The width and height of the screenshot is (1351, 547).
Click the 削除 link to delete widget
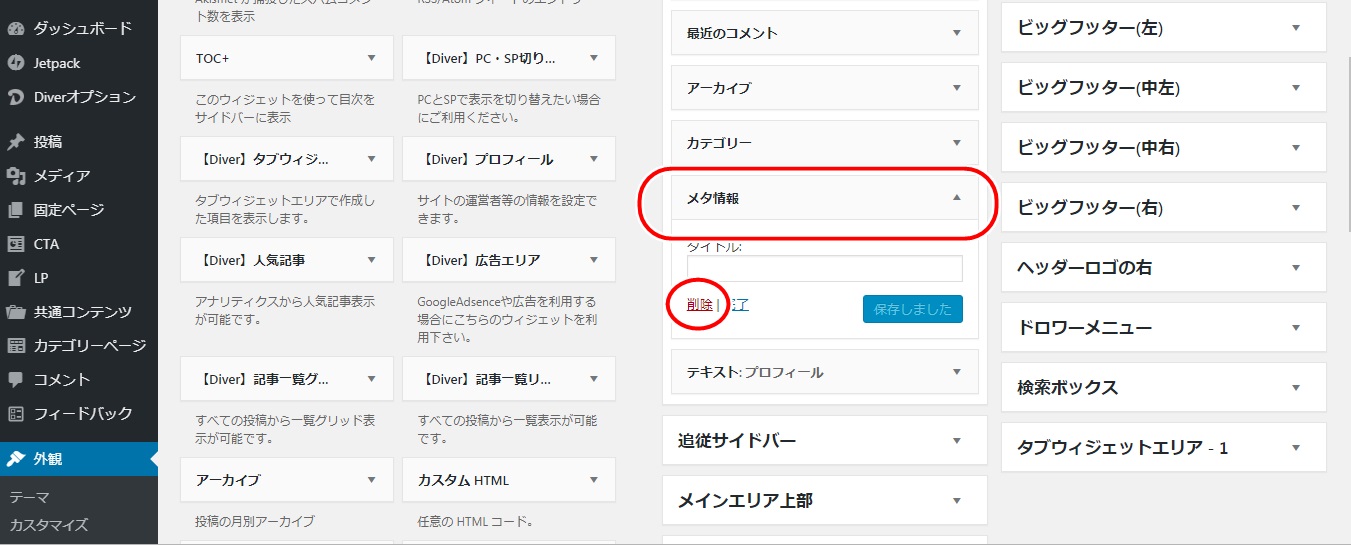coord(700,305)
